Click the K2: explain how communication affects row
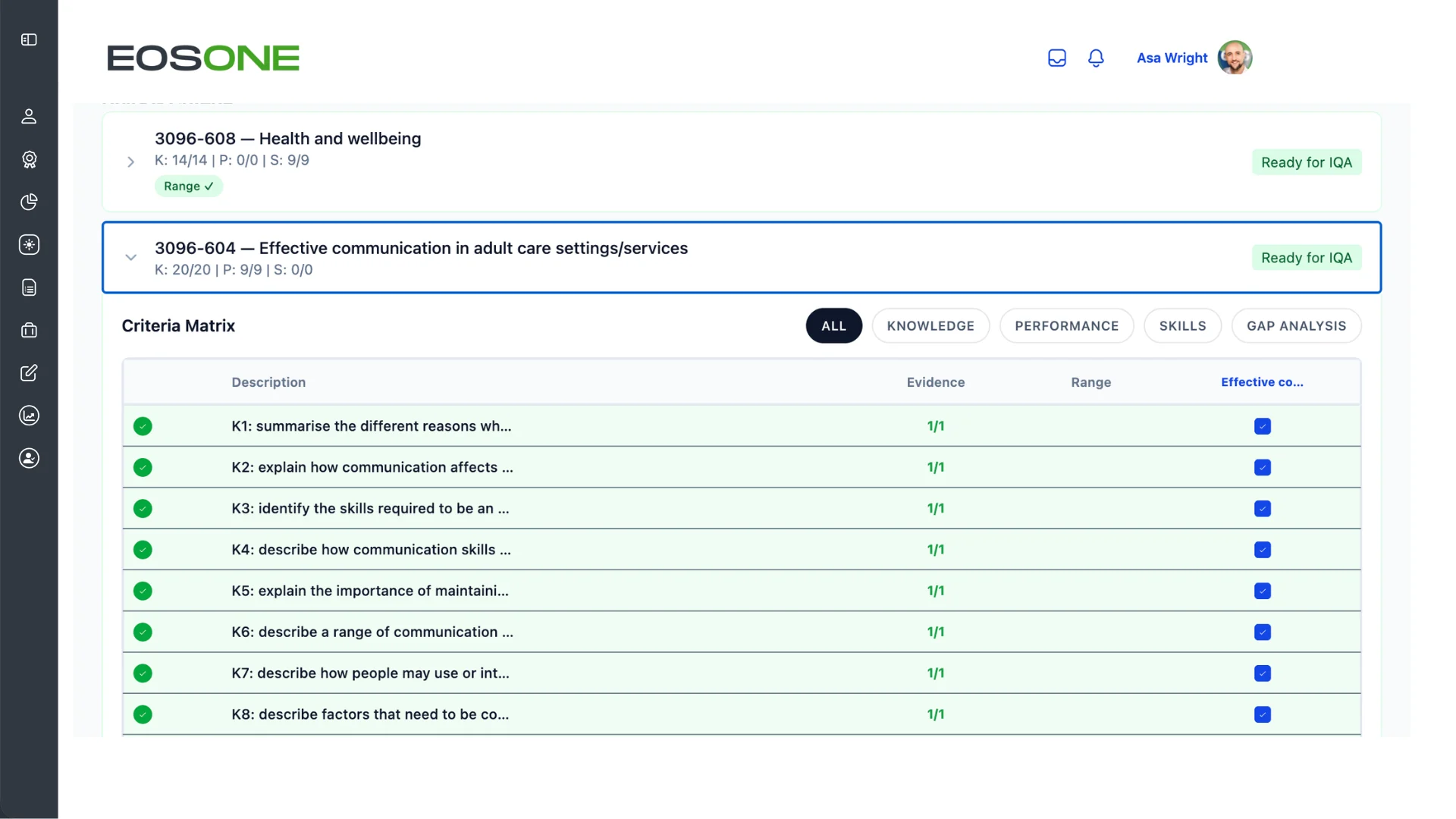1456x819 pixels. point(741,467)
